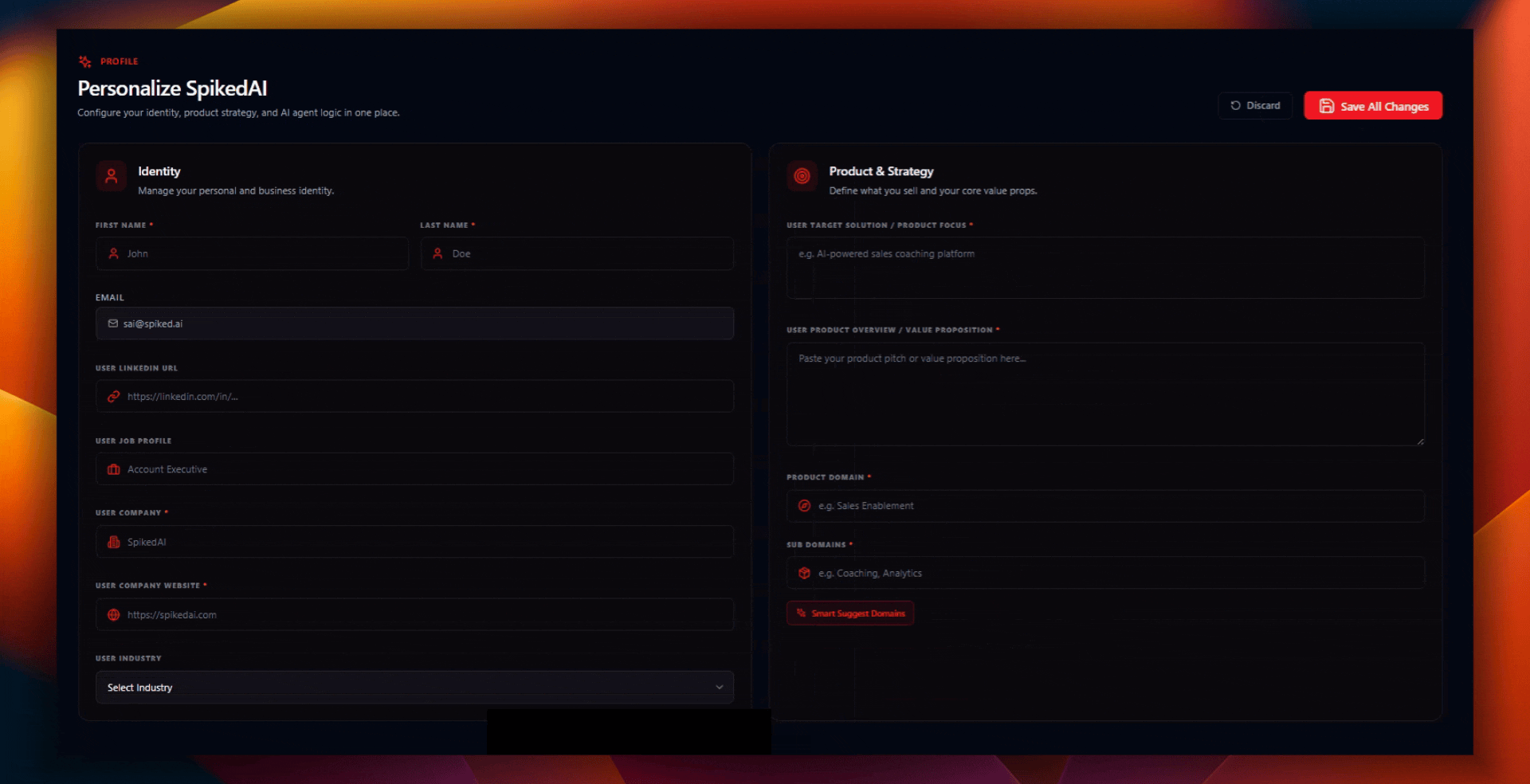Click the envelope icon in the Email field
Image resolution: width=1530 pixels, height=784 pixels.
point(113,323)
